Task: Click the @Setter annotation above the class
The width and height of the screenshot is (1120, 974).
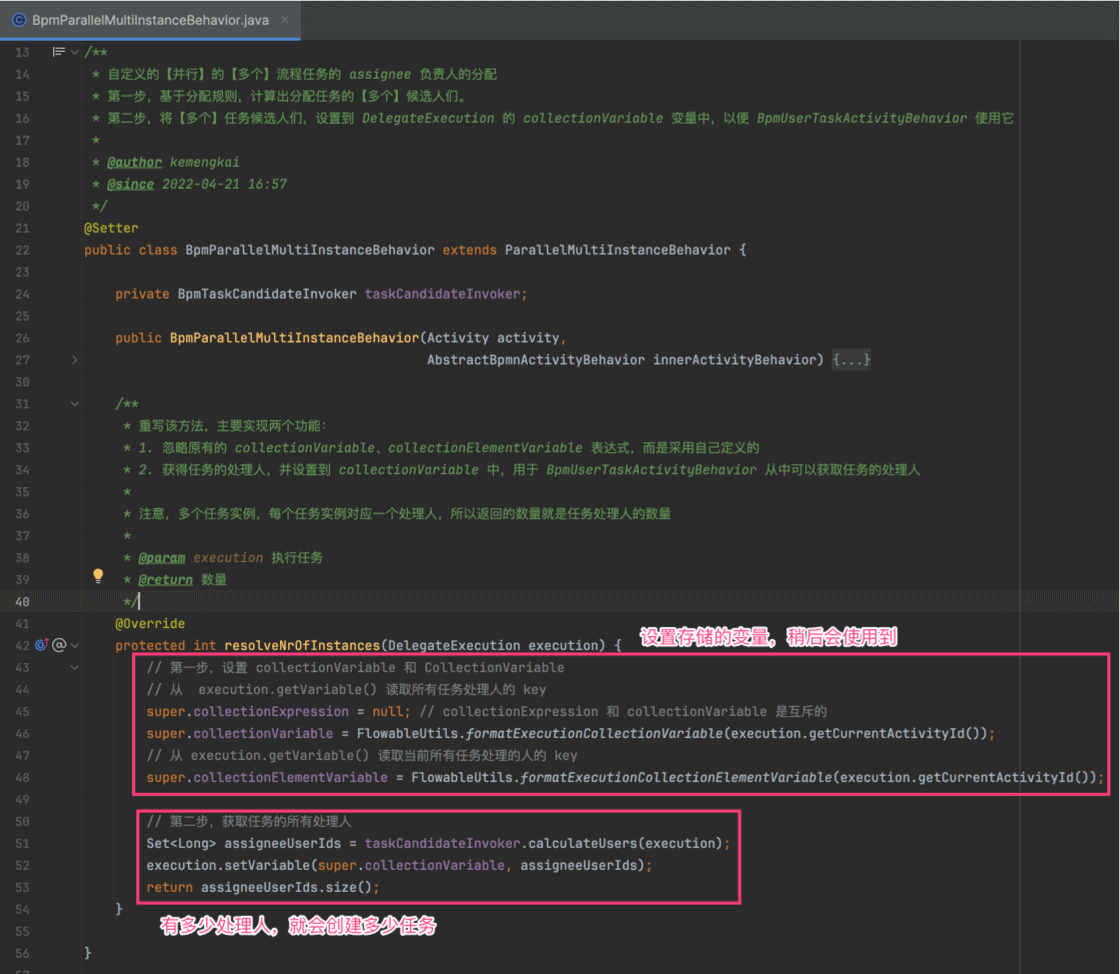Action: [x=111, y=228]
